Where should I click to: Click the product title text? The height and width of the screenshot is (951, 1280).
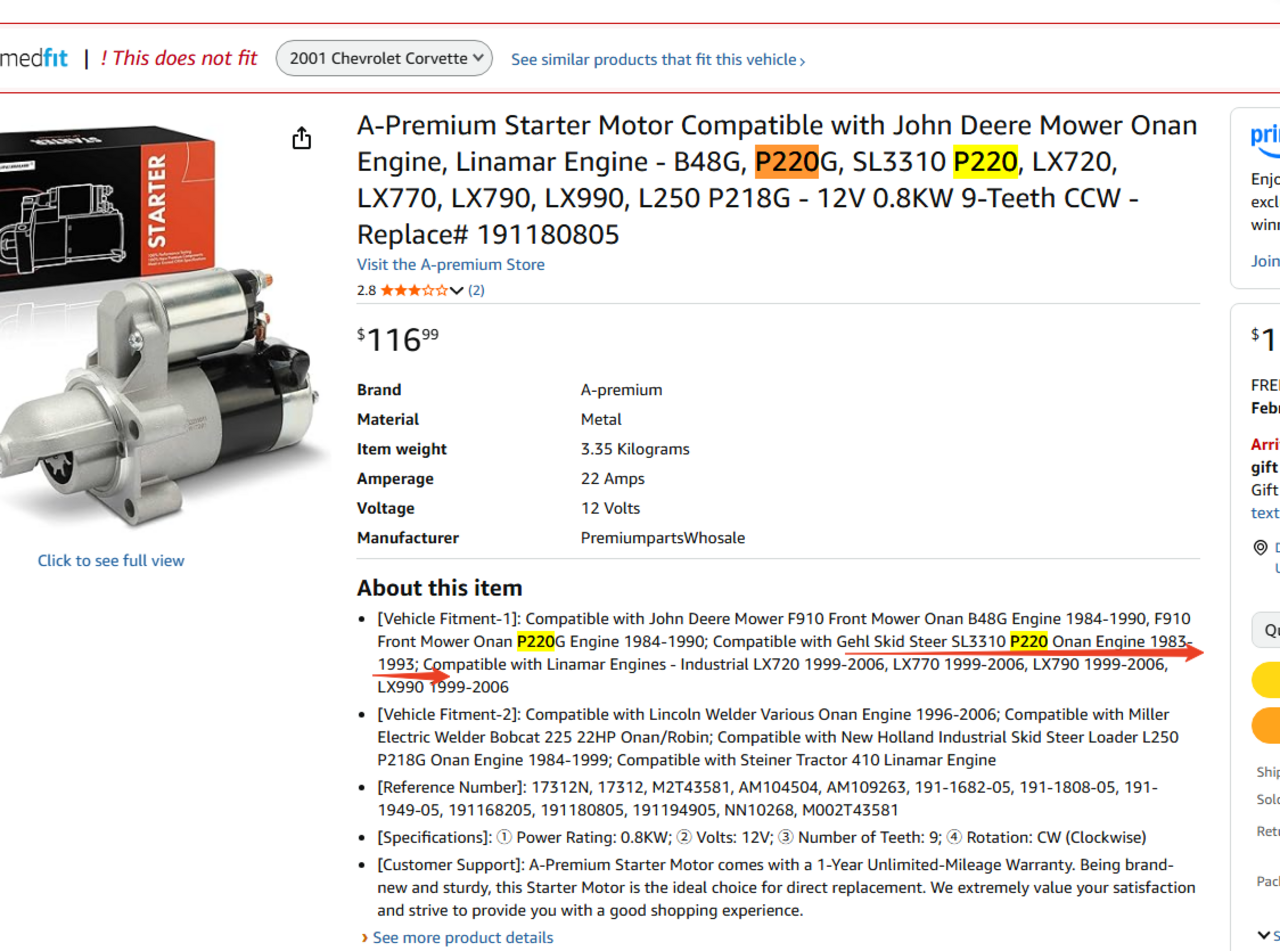click(x=777, y=180)
